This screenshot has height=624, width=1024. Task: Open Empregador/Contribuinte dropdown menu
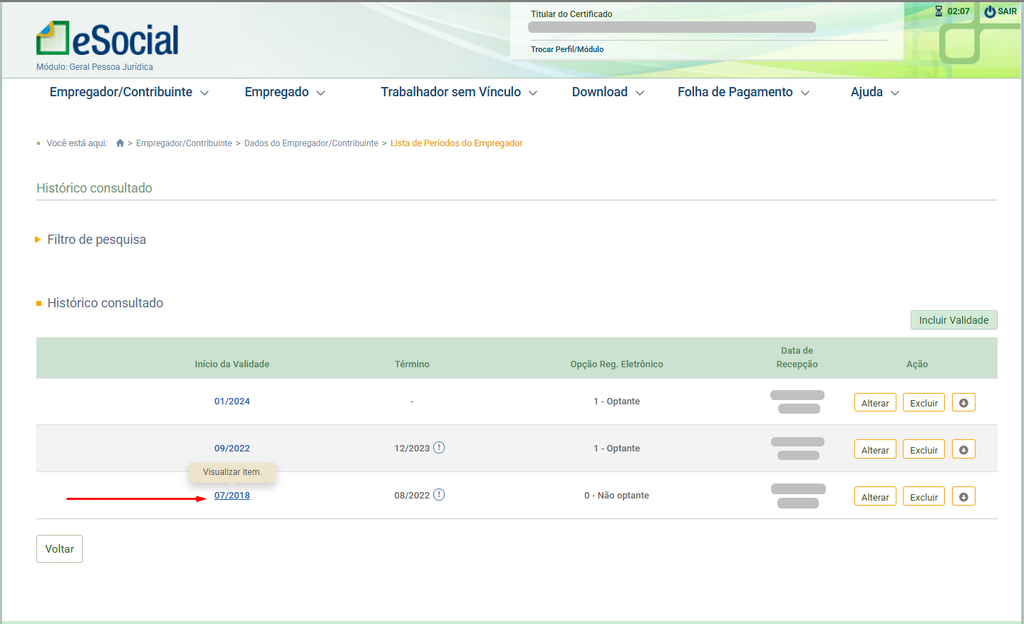click(x=129, y=92)
